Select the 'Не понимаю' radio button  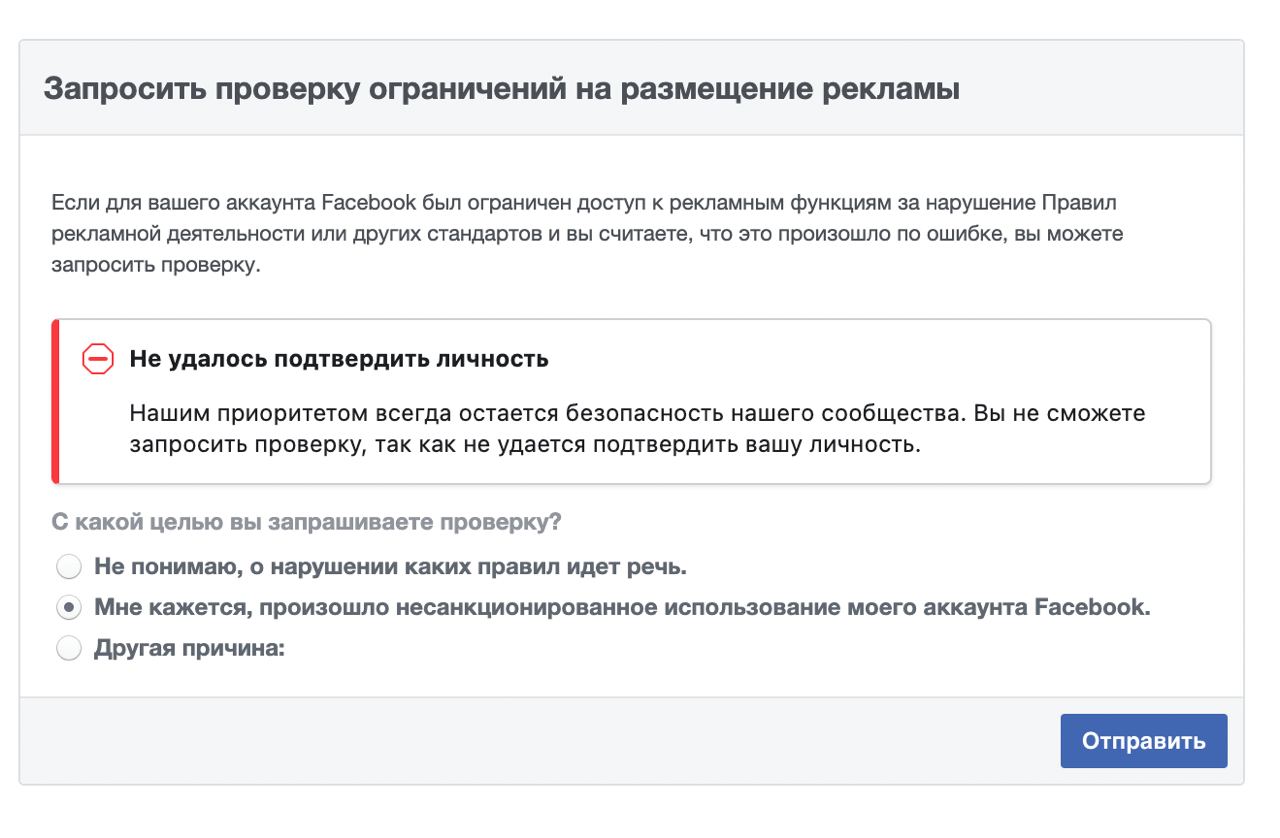click(x=69, y=568)
